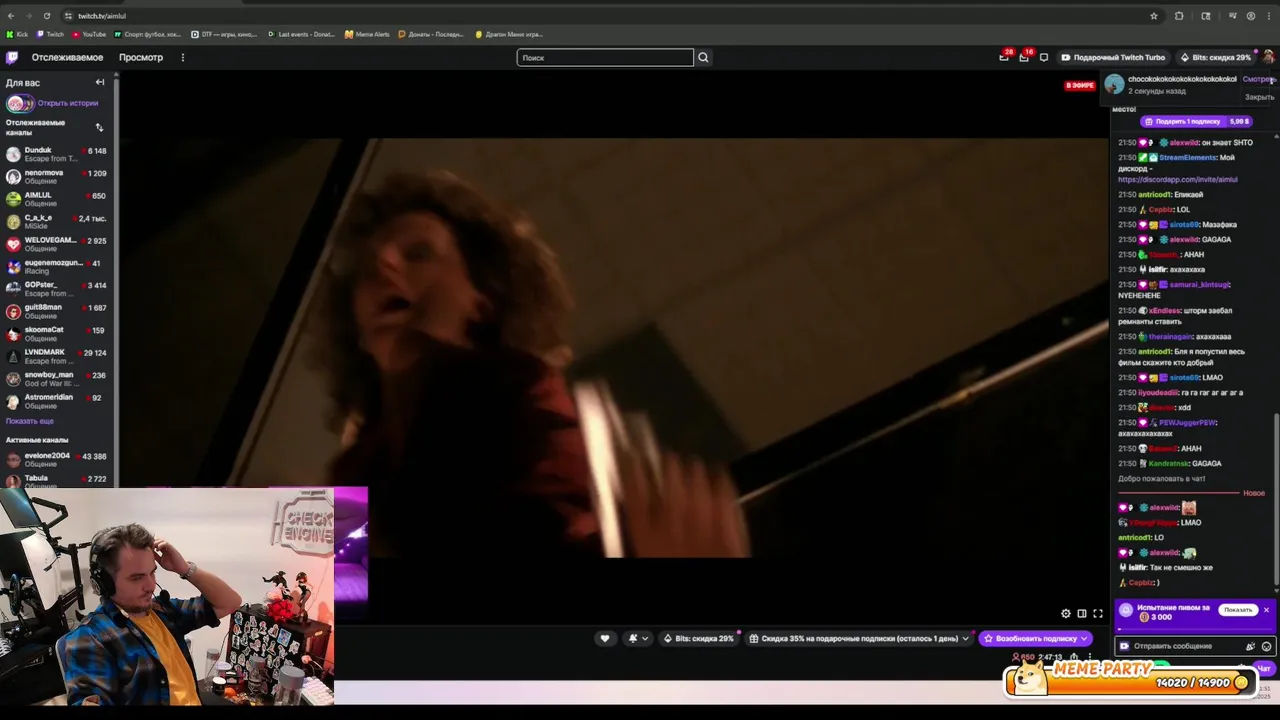Image resolution: width=1280 pixels, height=720 pixels.
Task: Open the Kick bookmark
Action: coord(17,34)
